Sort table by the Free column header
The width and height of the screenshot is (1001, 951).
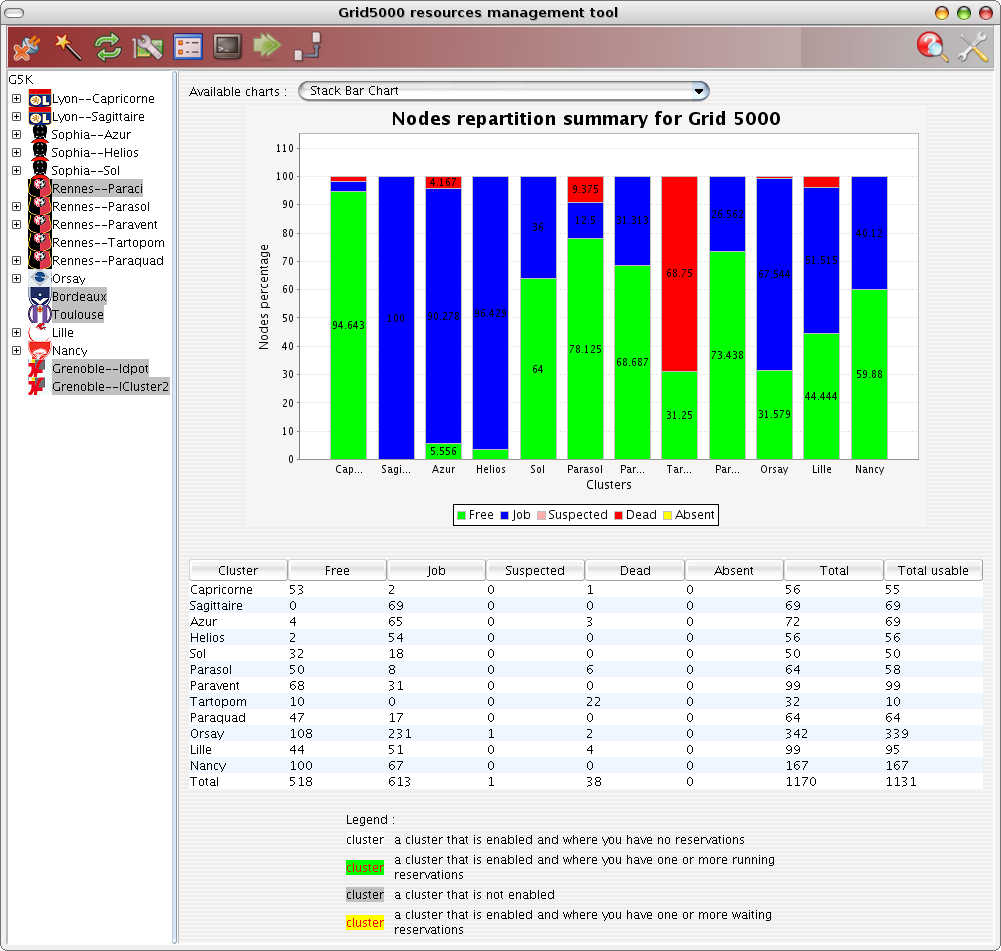337,570
